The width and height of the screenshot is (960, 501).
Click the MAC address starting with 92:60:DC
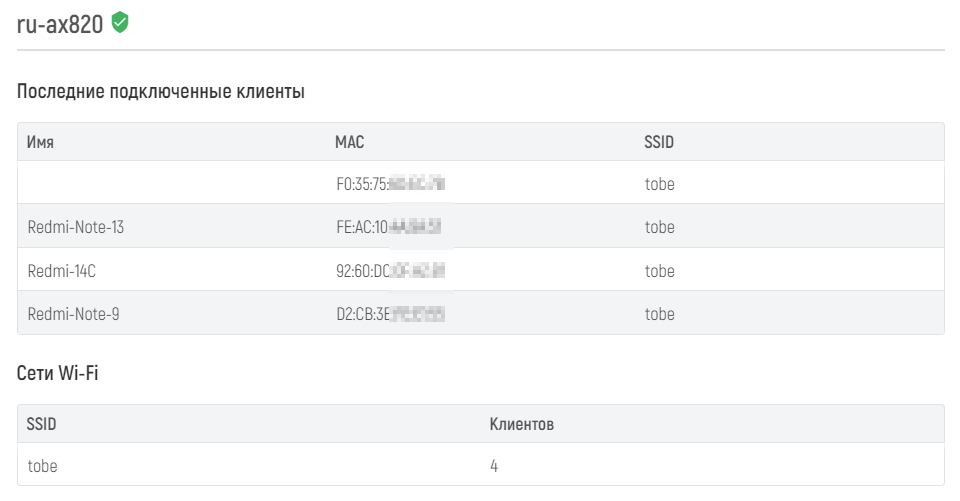click(x=391, y=271)
